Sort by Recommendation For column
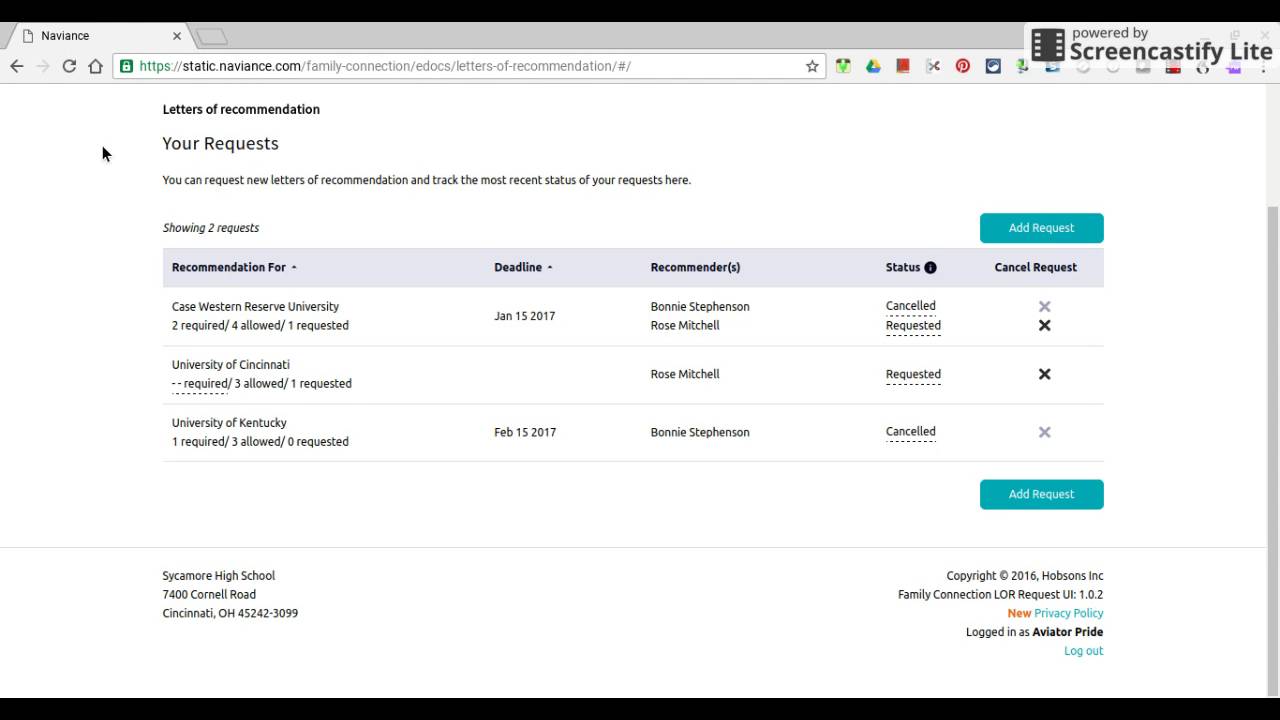This screenshot has height=720, width=1280. (234, 267)
